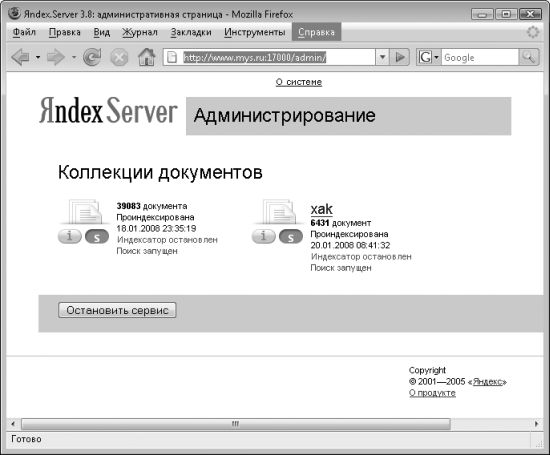Click the S button of xak collection

[291, 236]
